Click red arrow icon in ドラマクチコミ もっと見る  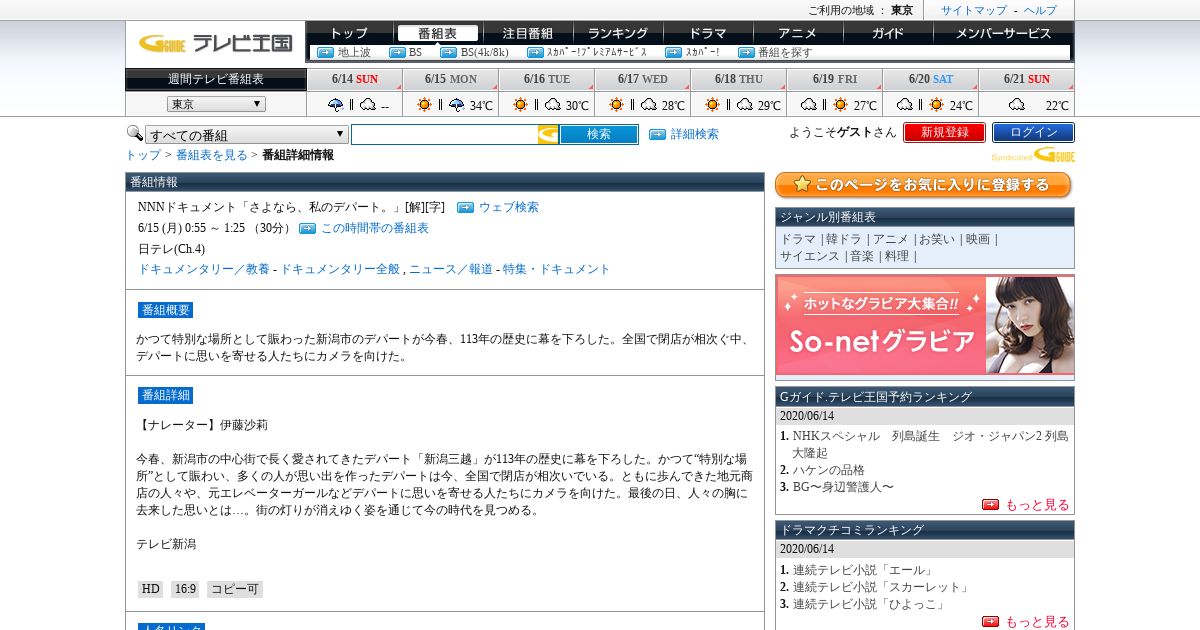(990, 622)
